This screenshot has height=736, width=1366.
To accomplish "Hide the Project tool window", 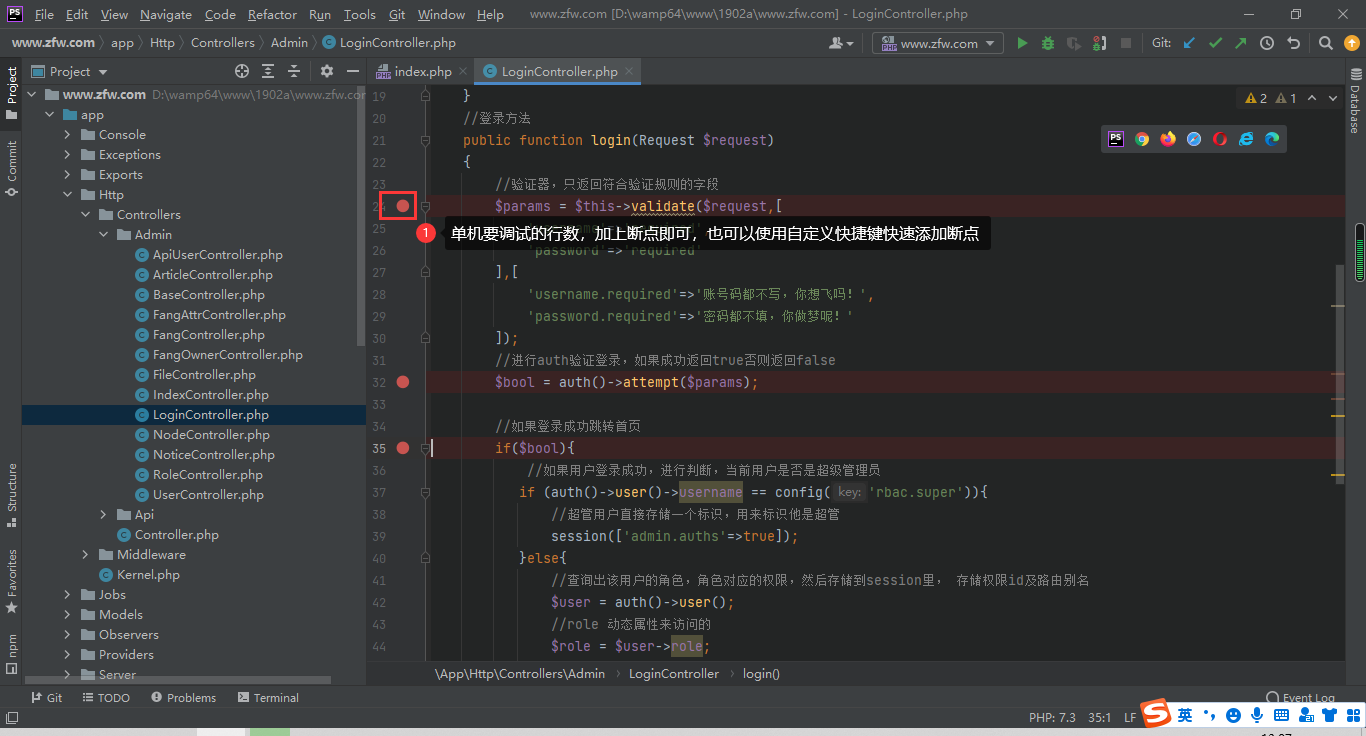I will (352, 71).
